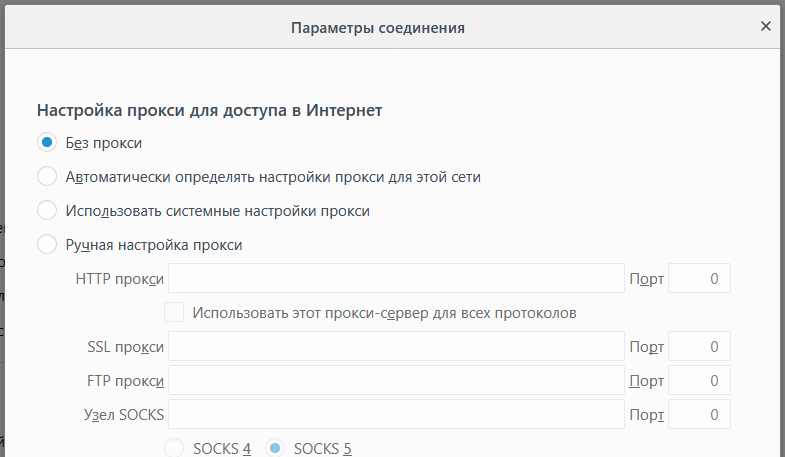Image resolution: width=785 pixels, height=457 pixels.
Task: Click the SOCKS host Порт field
Action: coord(699,414)
